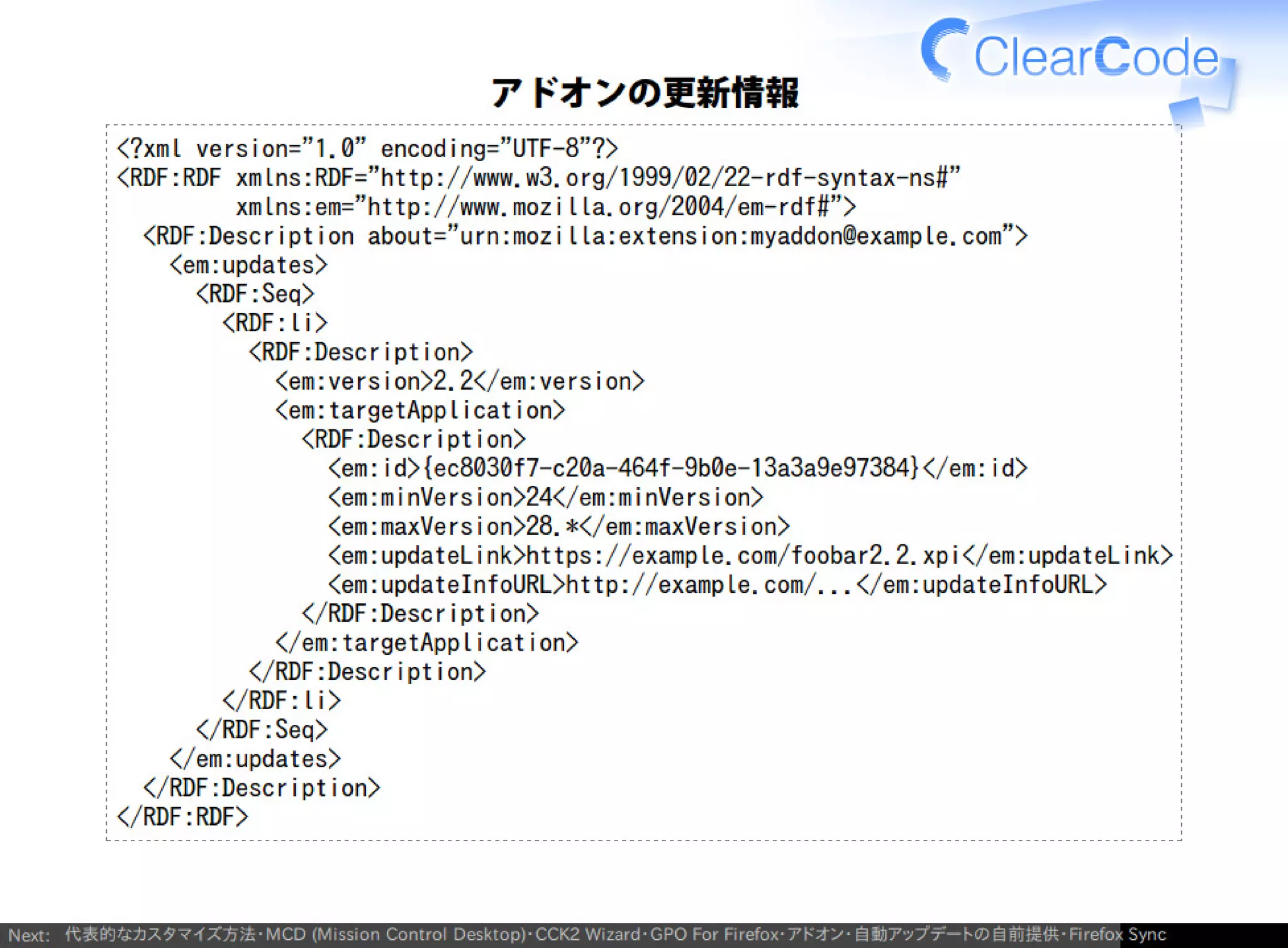Click the em:minVersion 24 line
Viewport: 1288px width, 948px height.
[546, 497]
